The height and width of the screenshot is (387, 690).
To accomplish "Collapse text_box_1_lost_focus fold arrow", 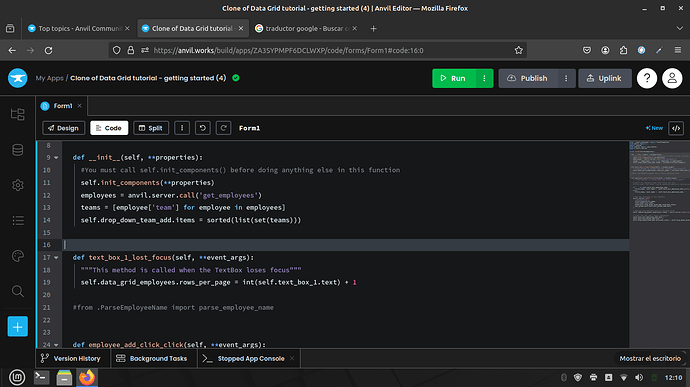I will click(x=56, y=258).
